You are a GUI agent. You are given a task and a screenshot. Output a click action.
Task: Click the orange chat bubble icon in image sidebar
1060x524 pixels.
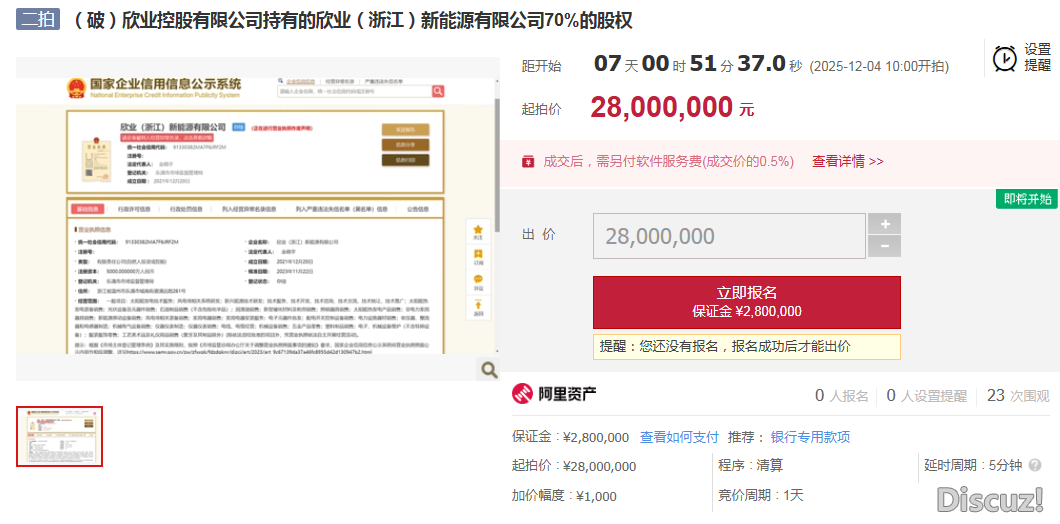tap(478, 282)
